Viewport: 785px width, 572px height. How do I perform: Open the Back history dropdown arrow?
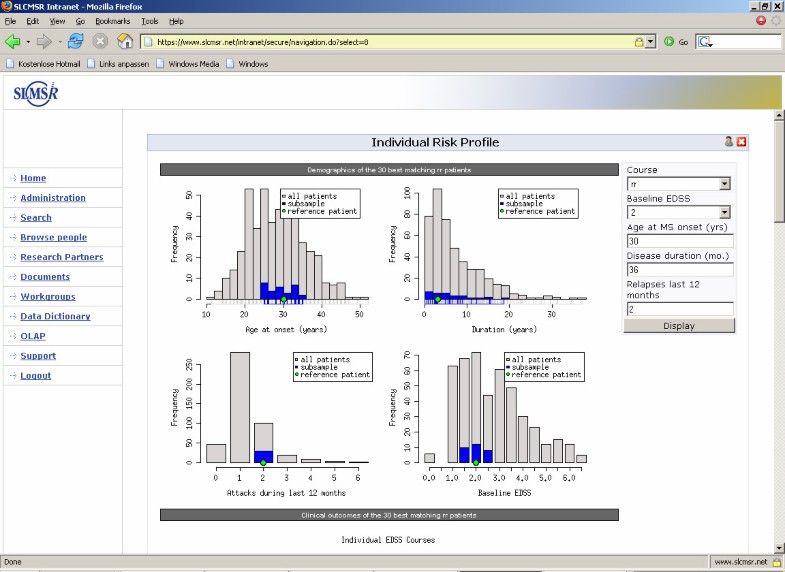pyautogui.click(x=28, y=42)
